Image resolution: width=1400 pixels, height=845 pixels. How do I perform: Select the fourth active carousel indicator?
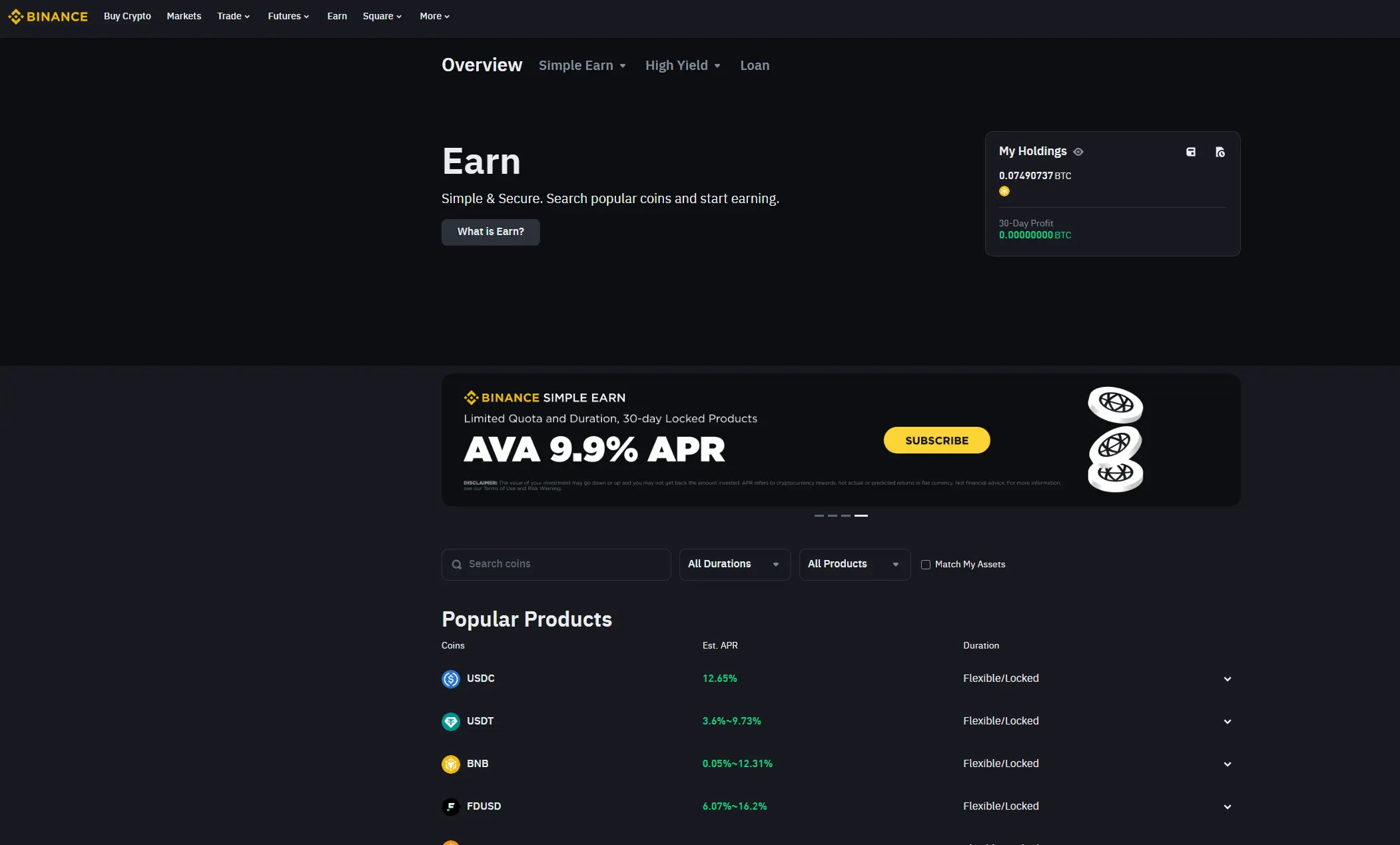[861, 515]
